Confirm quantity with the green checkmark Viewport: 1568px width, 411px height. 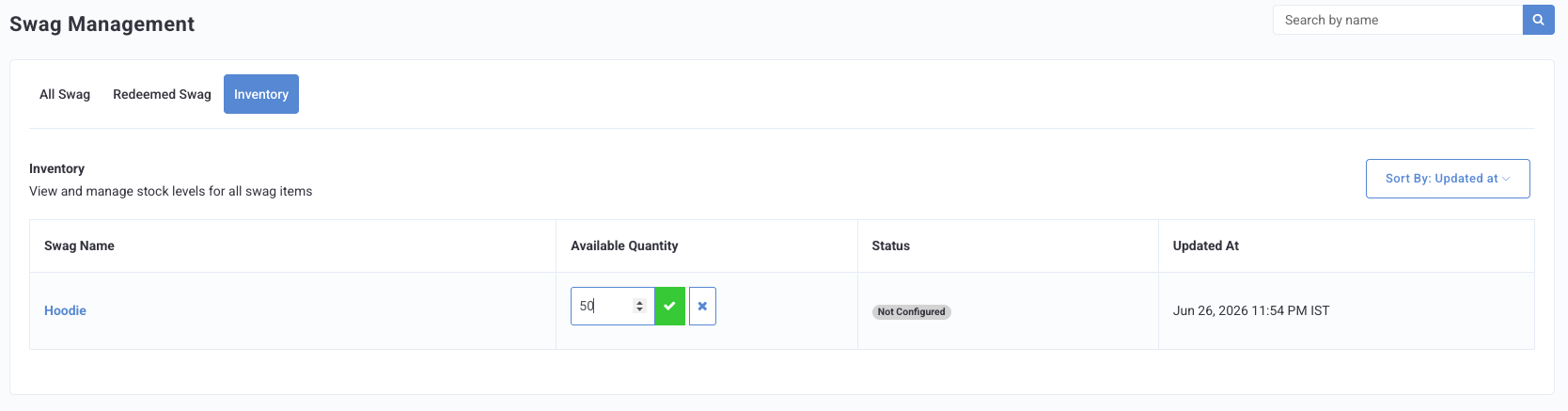click(x=669, y=307)
